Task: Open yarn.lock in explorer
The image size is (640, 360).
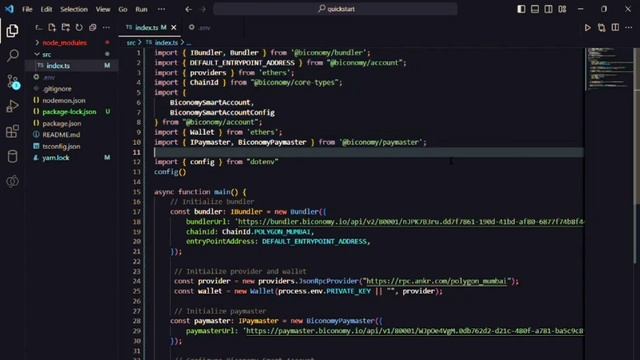Action: (56, 158)
